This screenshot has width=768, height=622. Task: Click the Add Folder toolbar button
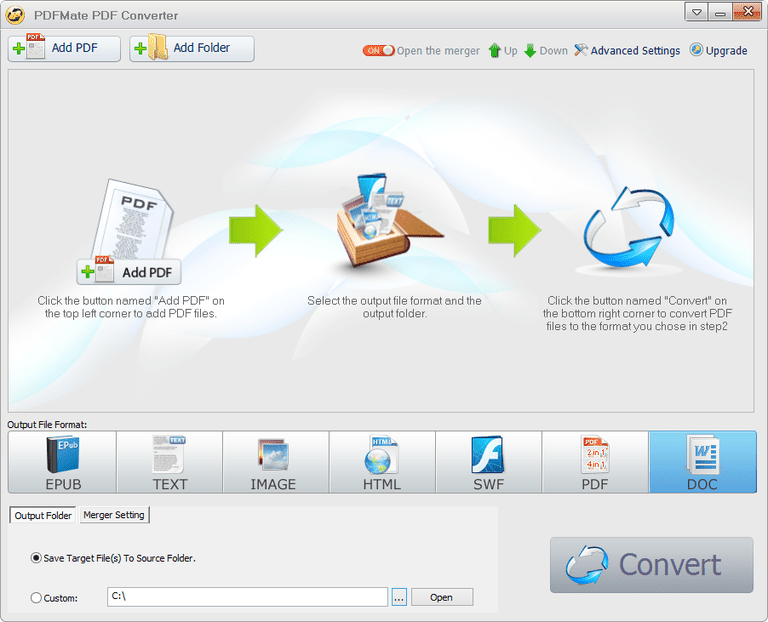(x=192, y=48)
